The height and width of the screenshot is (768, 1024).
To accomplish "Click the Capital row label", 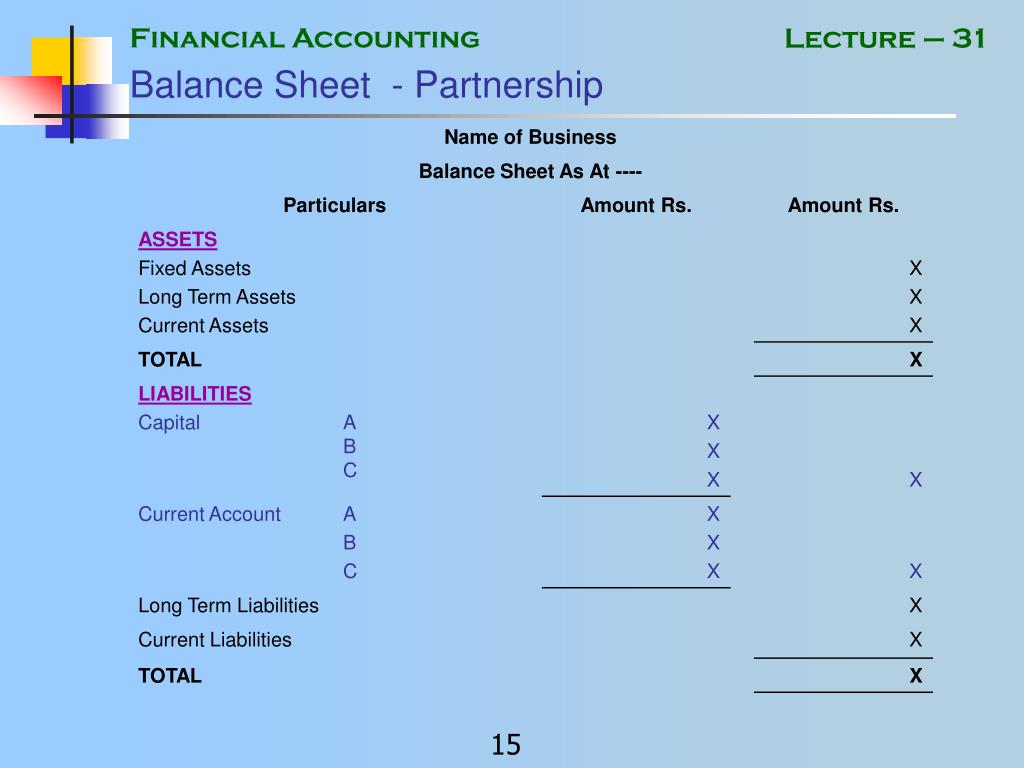I will point(169,423).
